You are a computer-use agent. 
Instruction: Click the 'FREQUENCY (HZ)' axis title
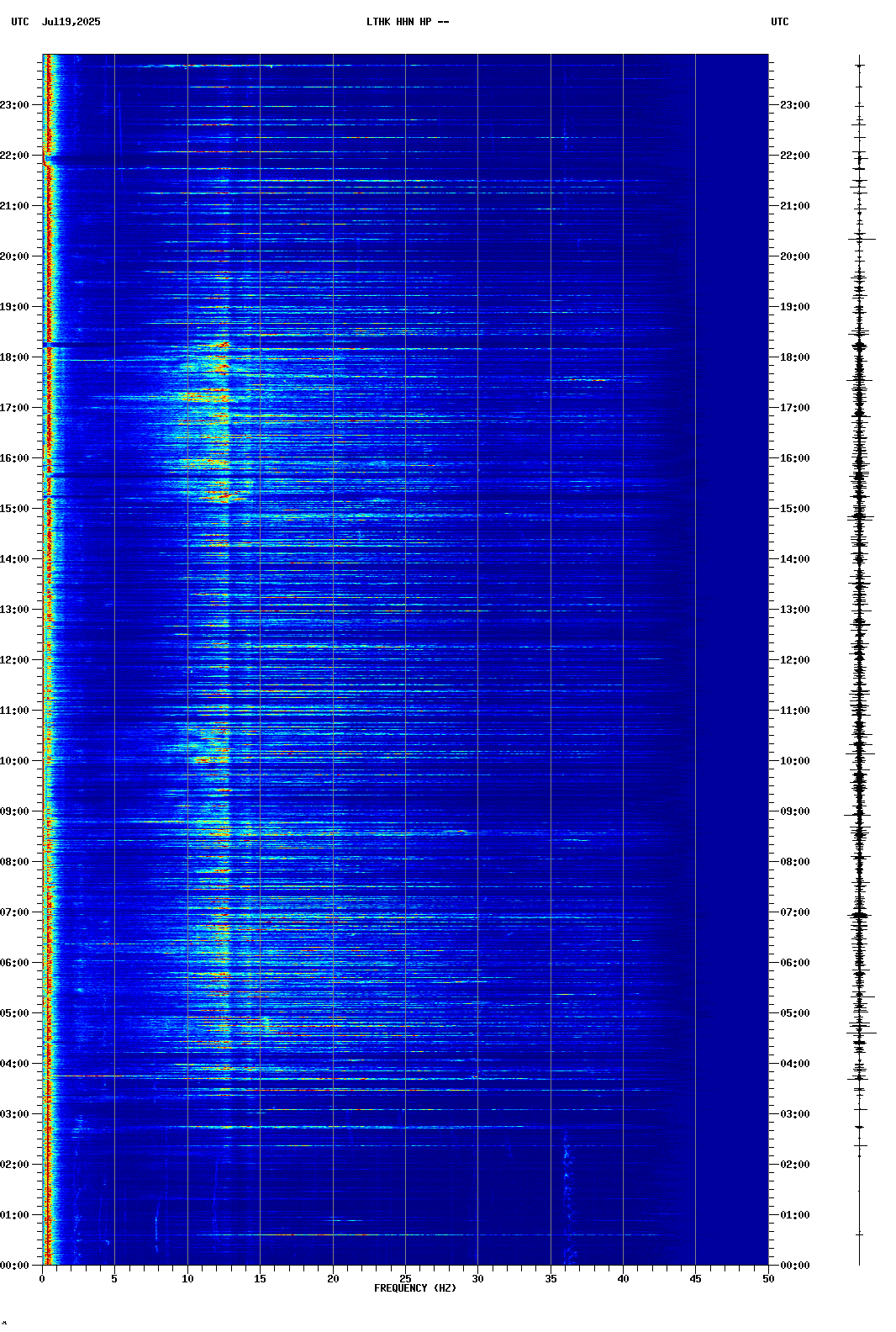415,1288
